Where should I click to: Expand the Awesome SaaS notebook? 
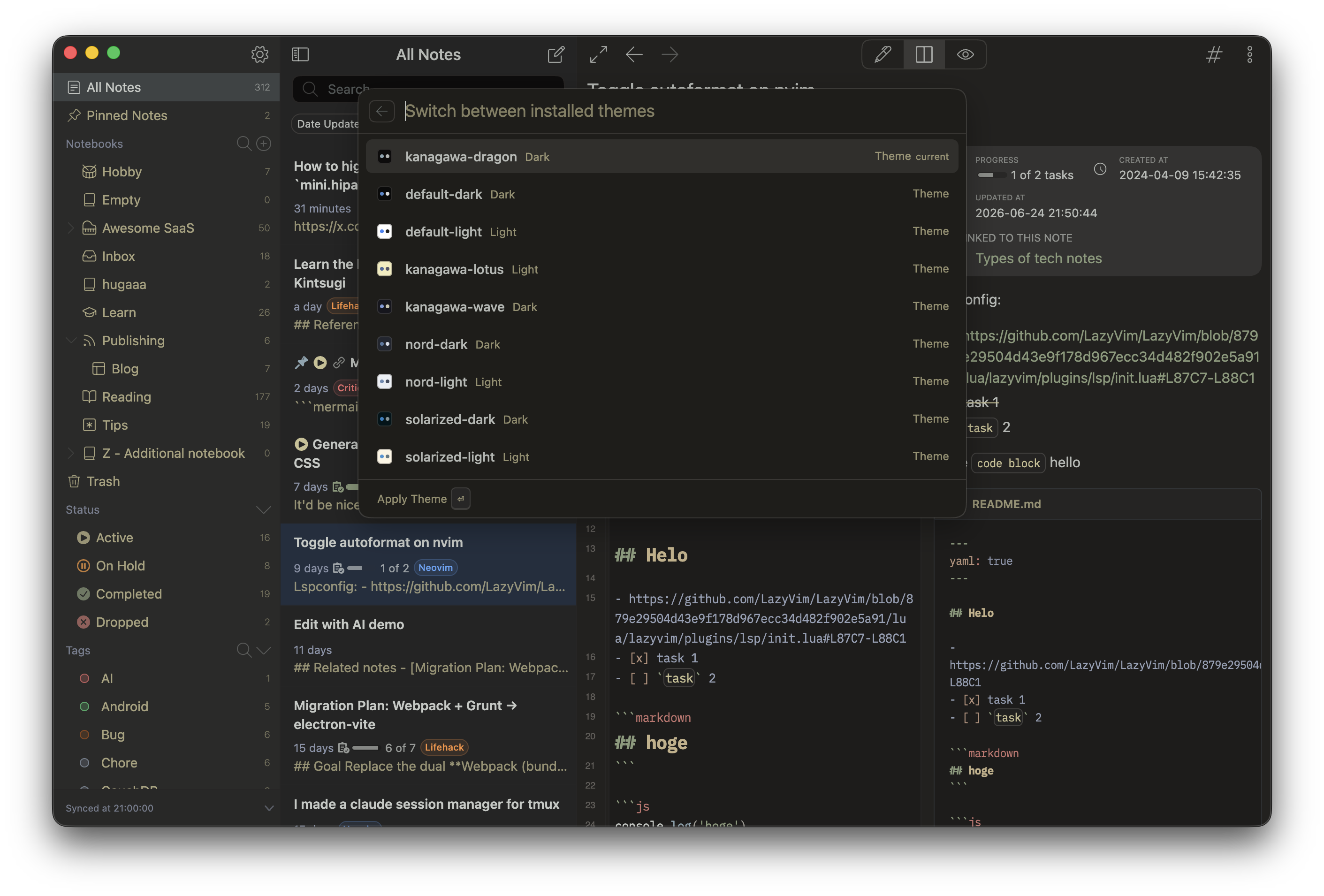click(x=71, y=228)
